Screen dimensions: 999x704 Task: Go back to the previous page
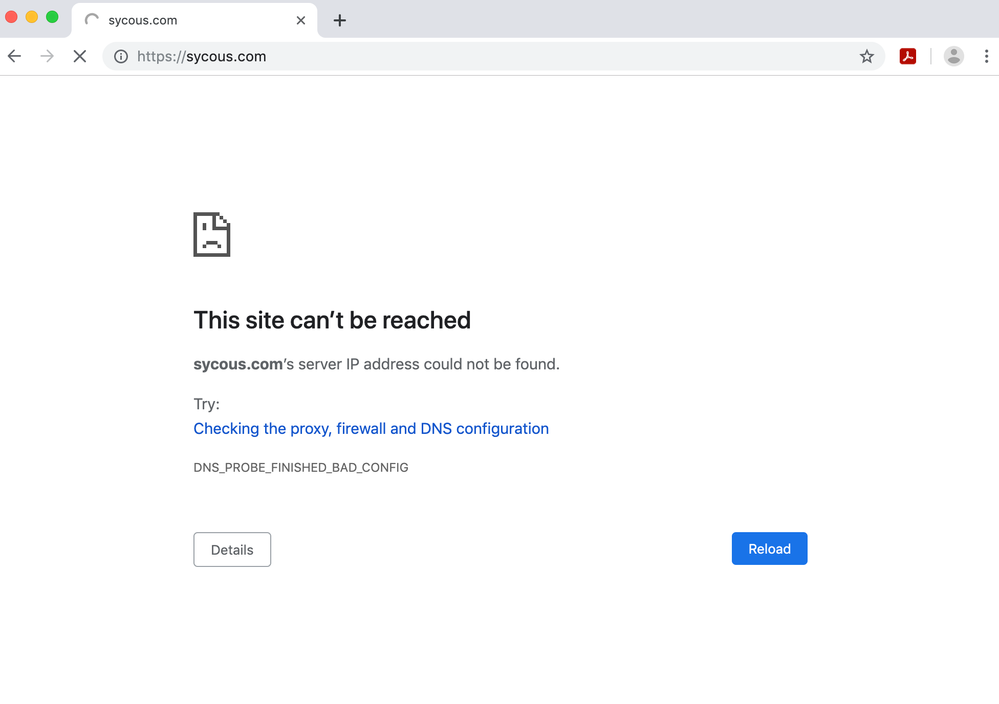15,57
